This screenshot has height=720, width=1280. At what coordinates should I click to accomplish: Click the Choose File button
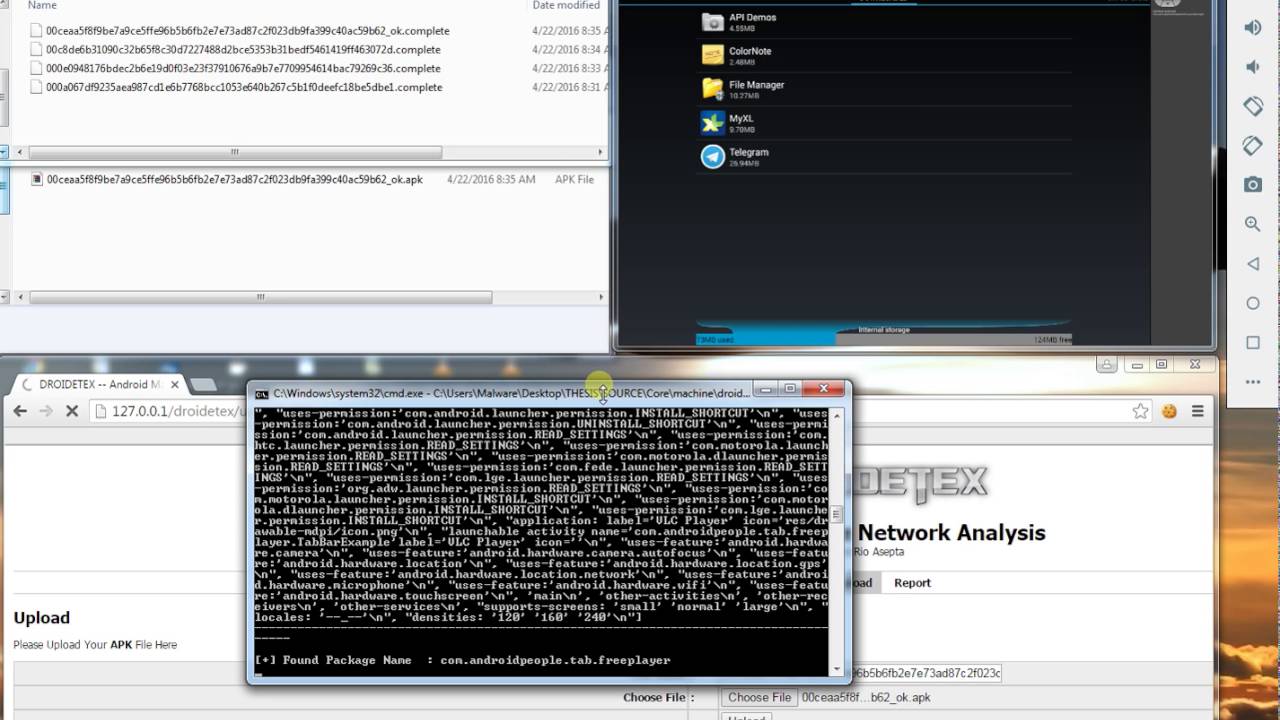pyautogui.click(x=759, y=697)
